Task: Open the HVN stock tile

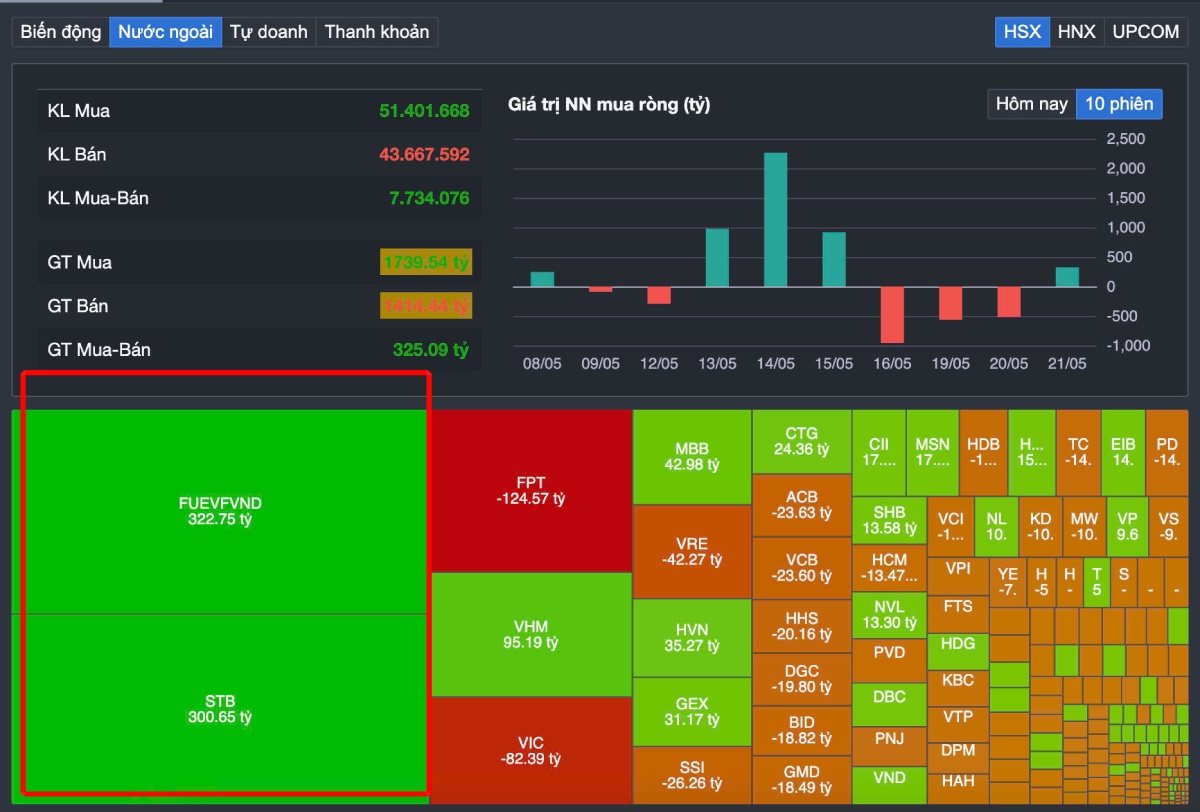Action: 691,637
